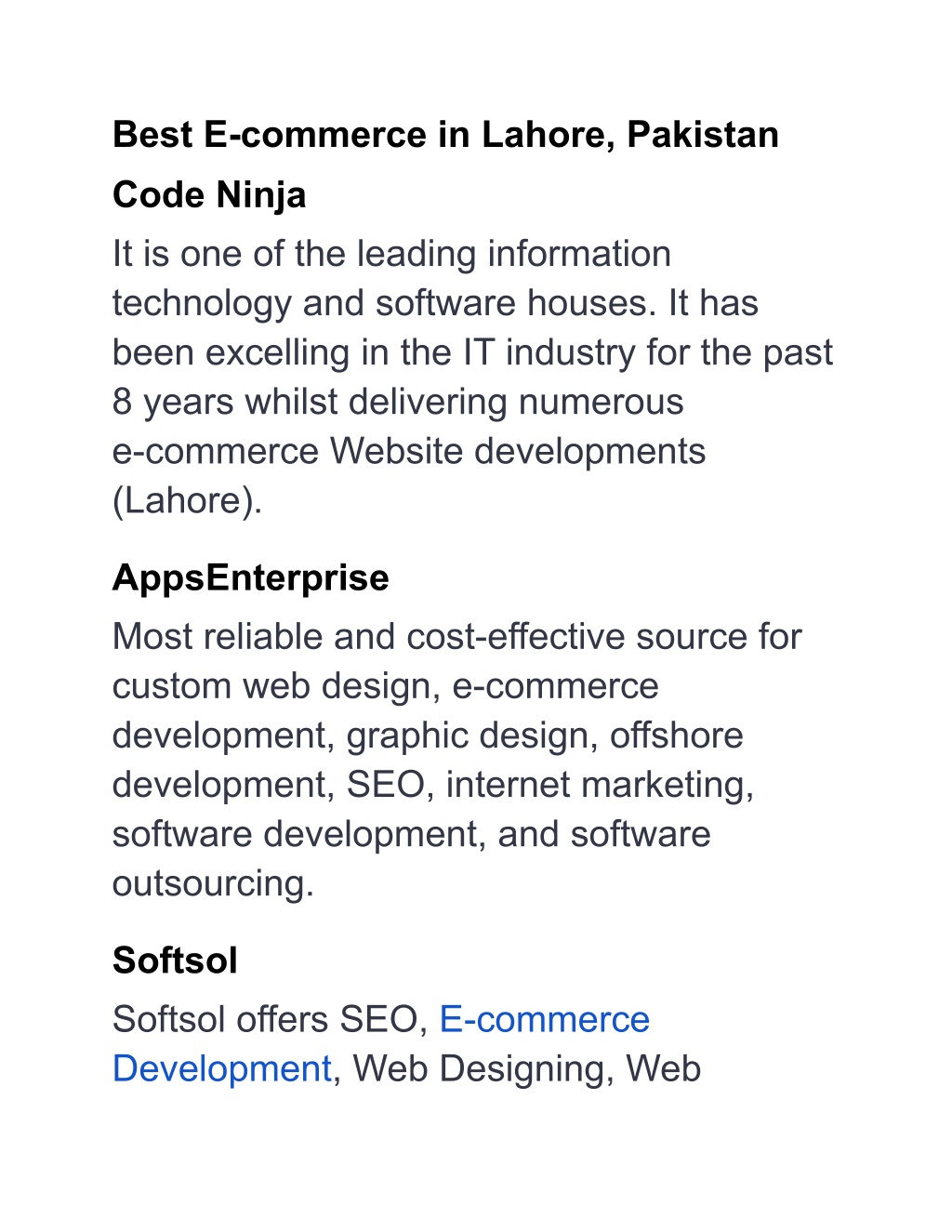Click the phrase 8 years whilst

click(226, 403)
